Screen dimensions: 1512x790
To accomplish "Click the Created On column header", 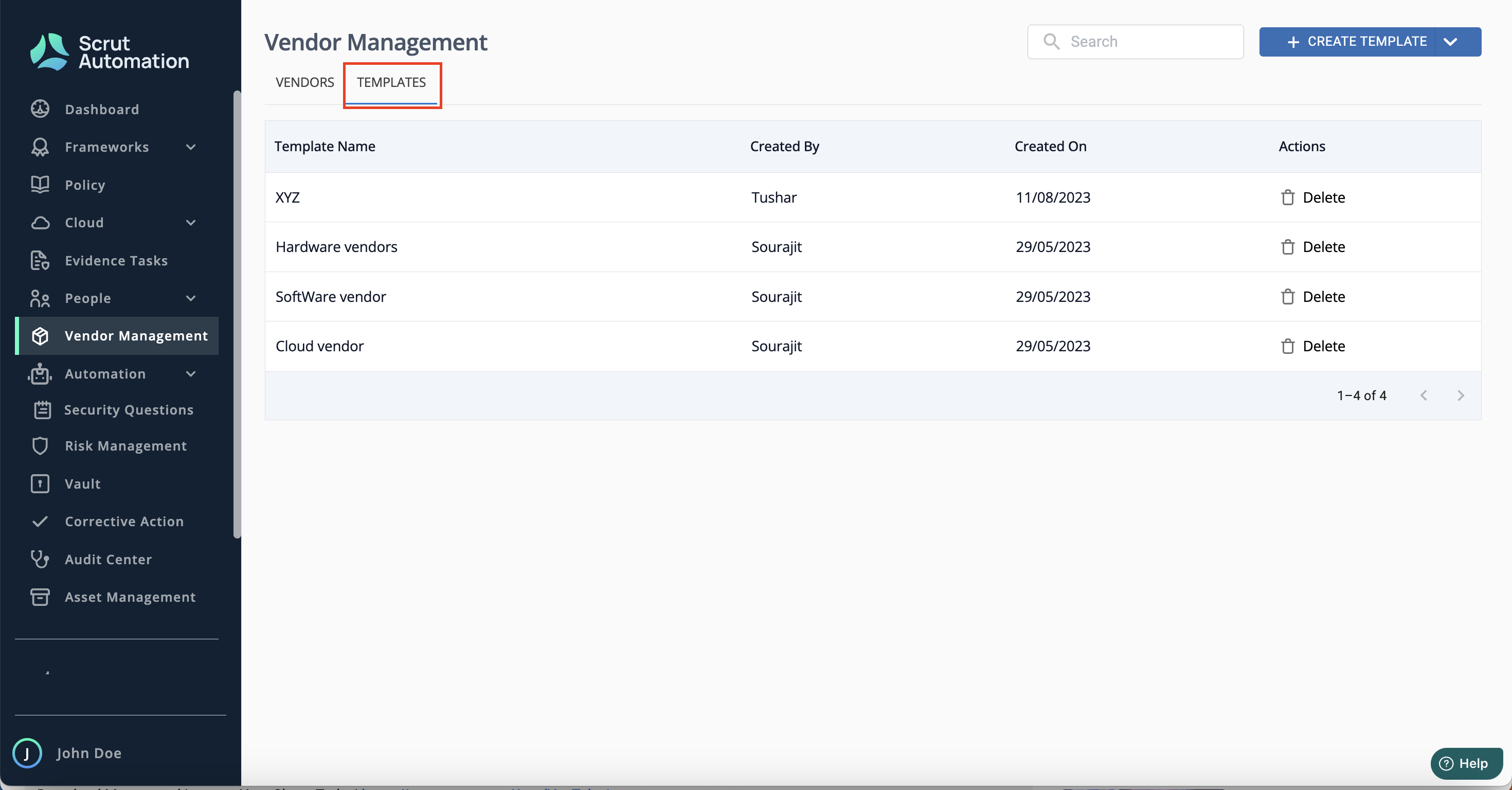I will [1050, 146].
